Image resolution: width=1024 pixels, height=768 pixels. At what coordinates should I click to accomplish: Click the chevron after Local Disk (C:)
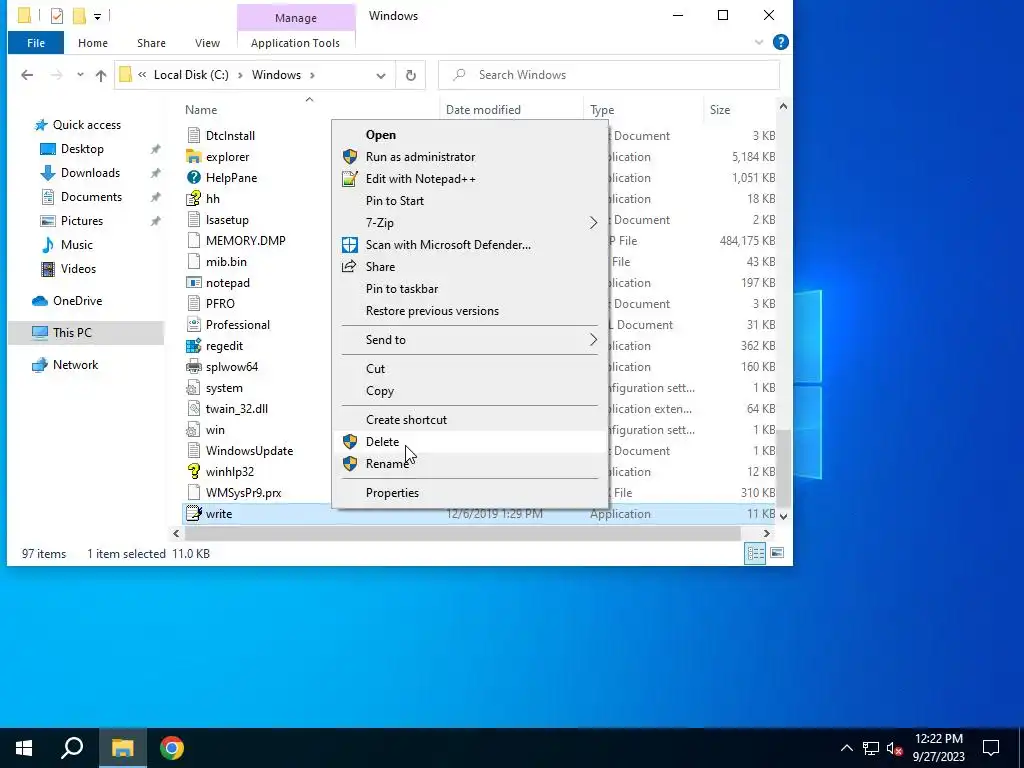[x=240, y=75]
